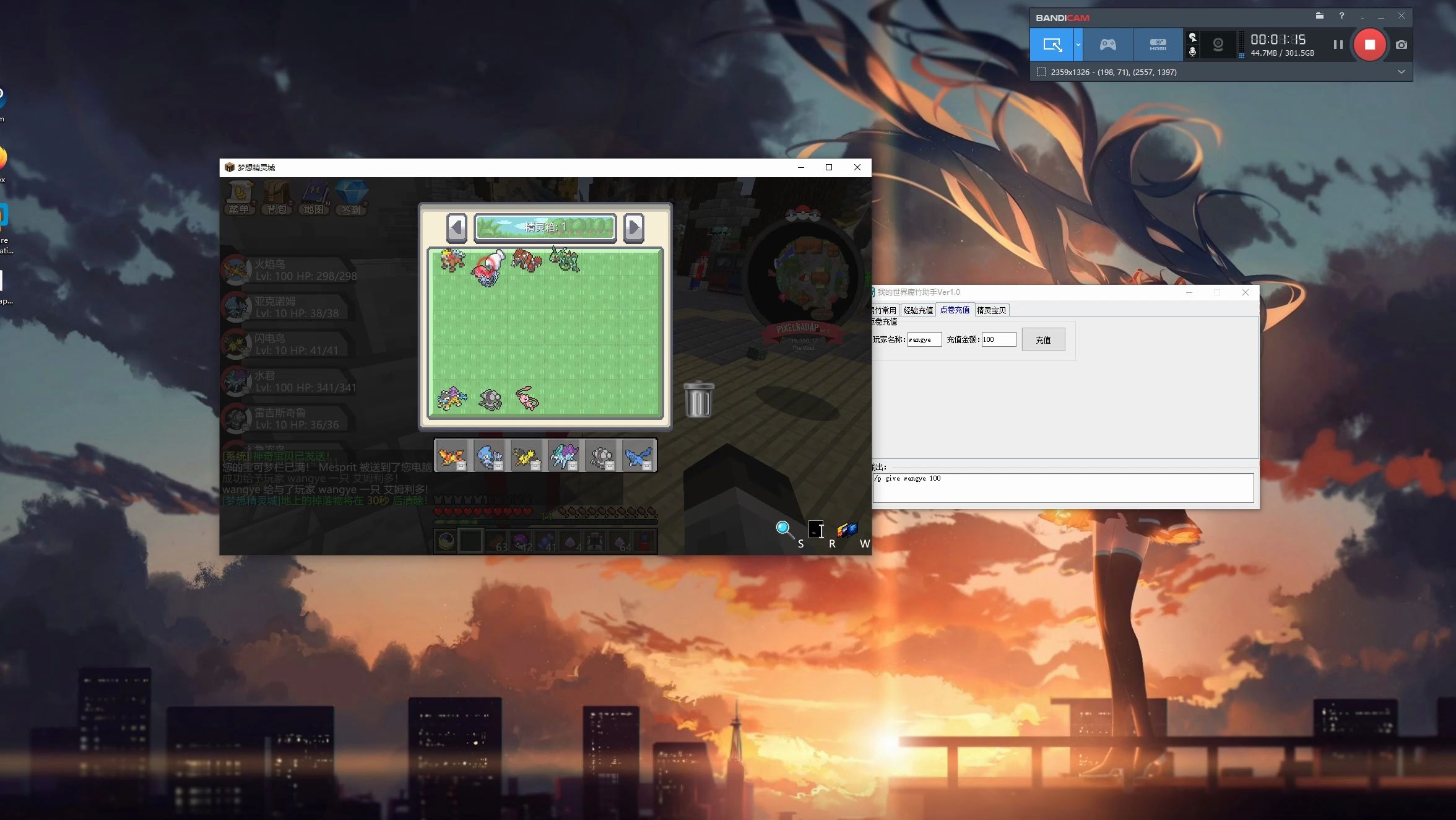The width and height of the screenshot is (1456, 820).
Task: Open the 菜单 menu icon
Action: click(239, 198)
